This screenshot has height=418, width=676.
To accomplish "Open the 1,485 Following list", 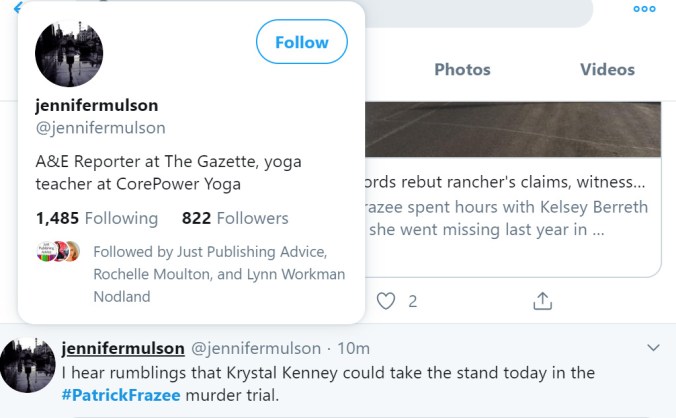I will (96, 218).
